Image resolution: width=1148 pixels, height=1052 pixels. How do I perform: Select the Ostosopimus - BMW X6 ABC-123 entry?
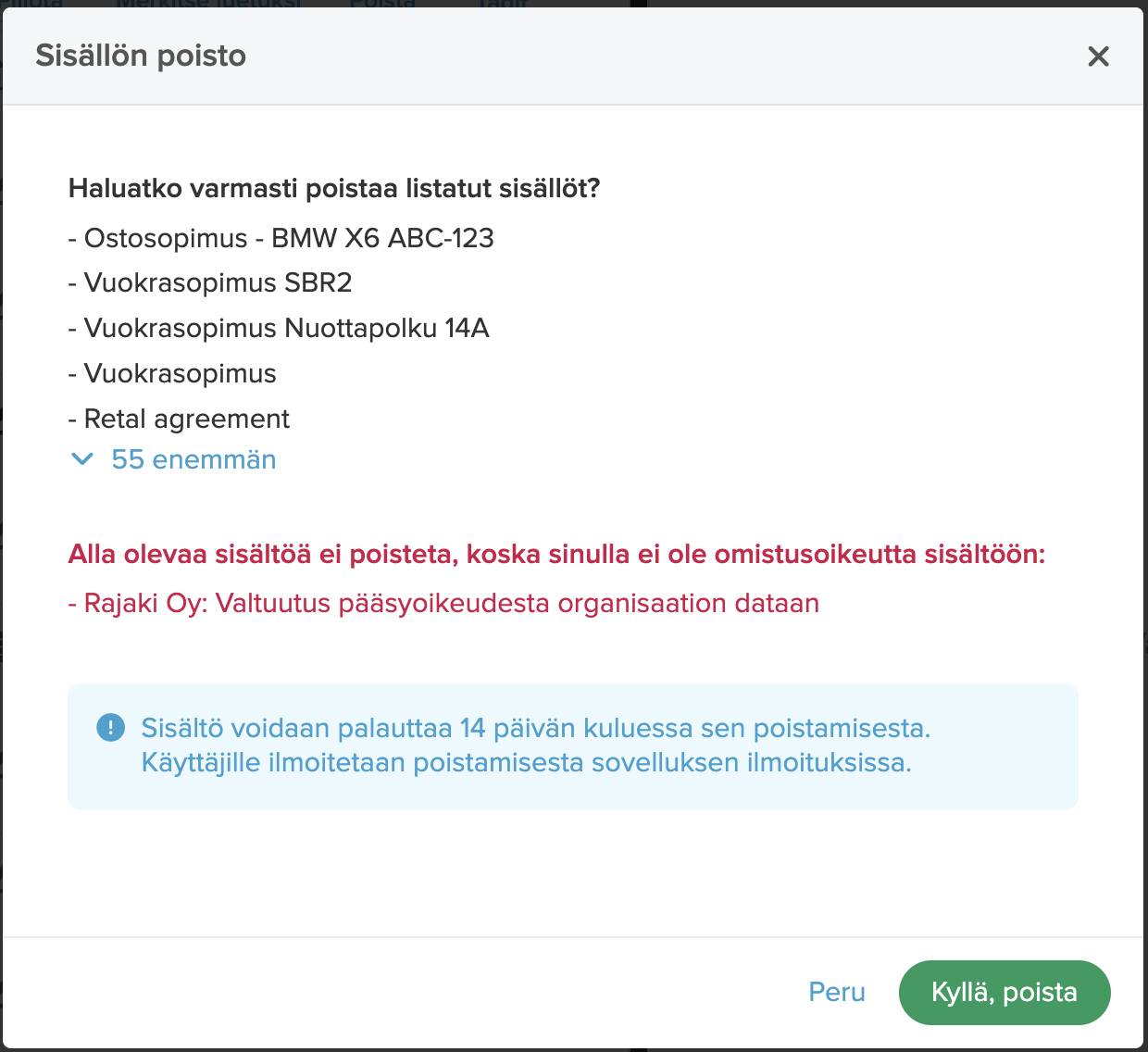[x=281, y=238]
